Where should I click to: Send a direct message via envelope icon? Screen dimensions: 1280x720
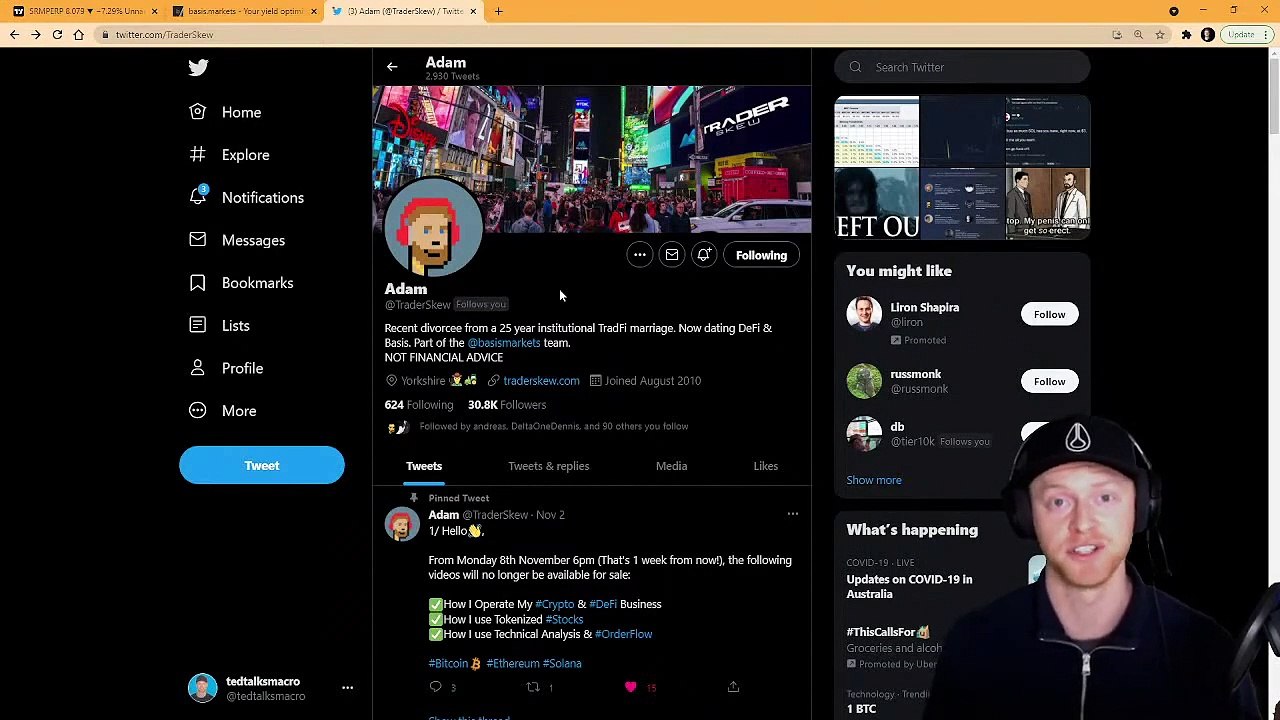point(672,255)
